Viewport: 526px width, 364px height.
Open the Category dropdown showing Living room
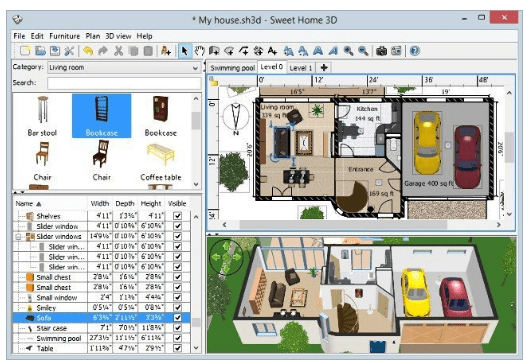(124, 68)
